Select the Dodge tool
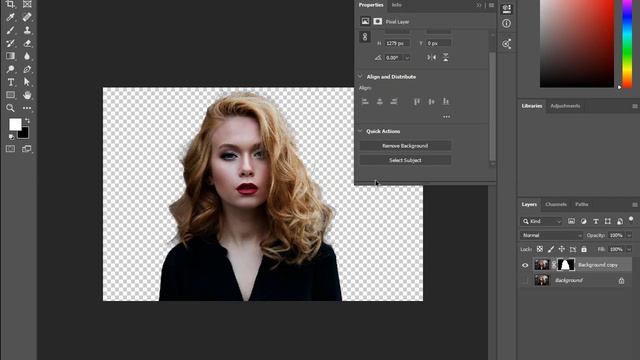This screenshot has width=640, height=360. [10, 69]
